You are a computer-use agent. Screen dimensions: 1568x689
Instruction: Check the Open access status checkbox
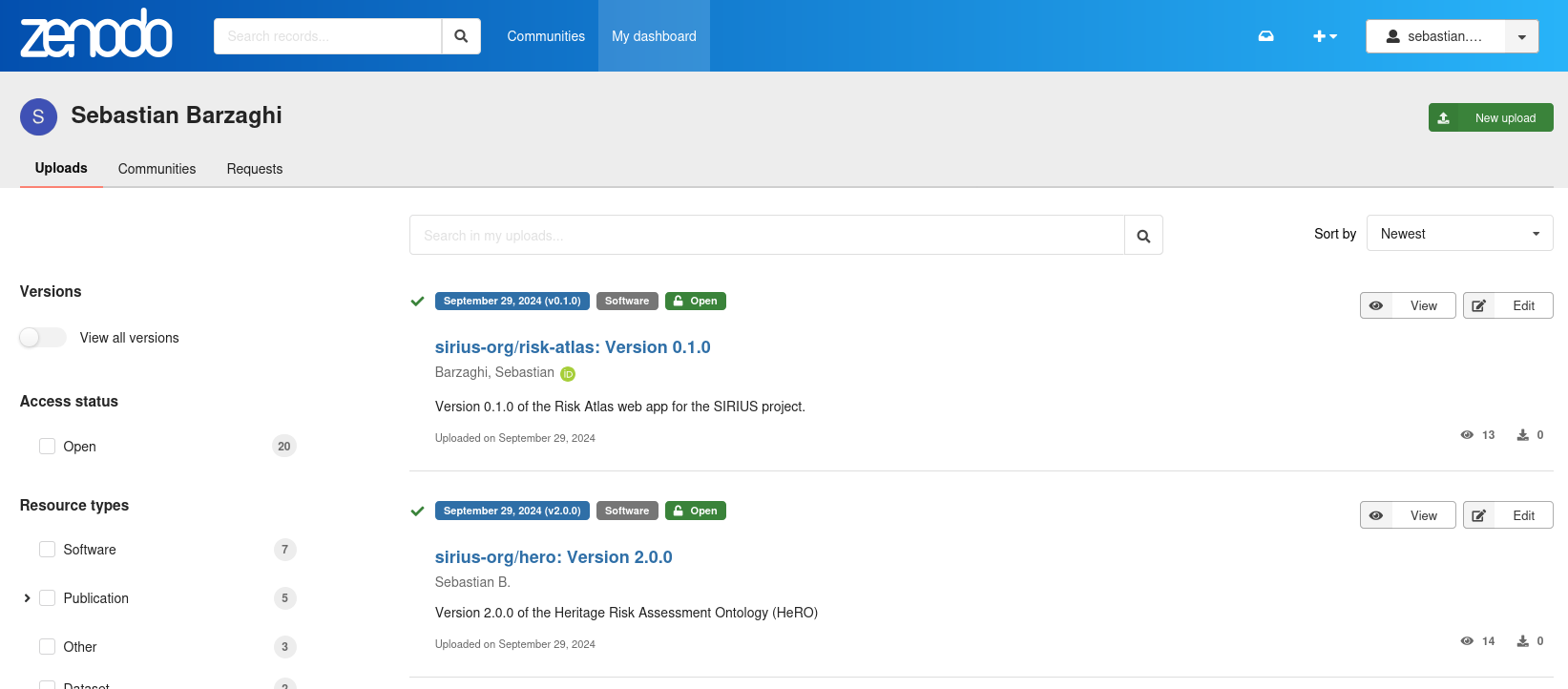tap(47, 447)
